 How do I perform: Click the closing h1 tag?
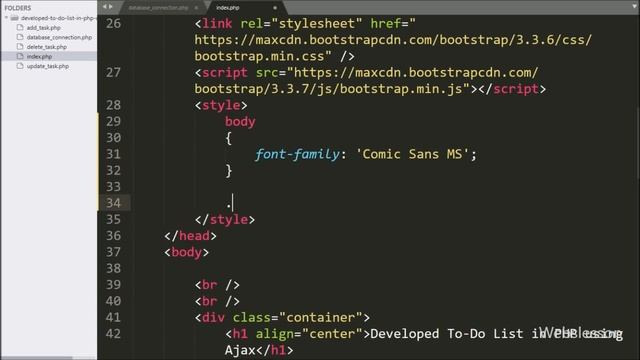coord(274,350)
